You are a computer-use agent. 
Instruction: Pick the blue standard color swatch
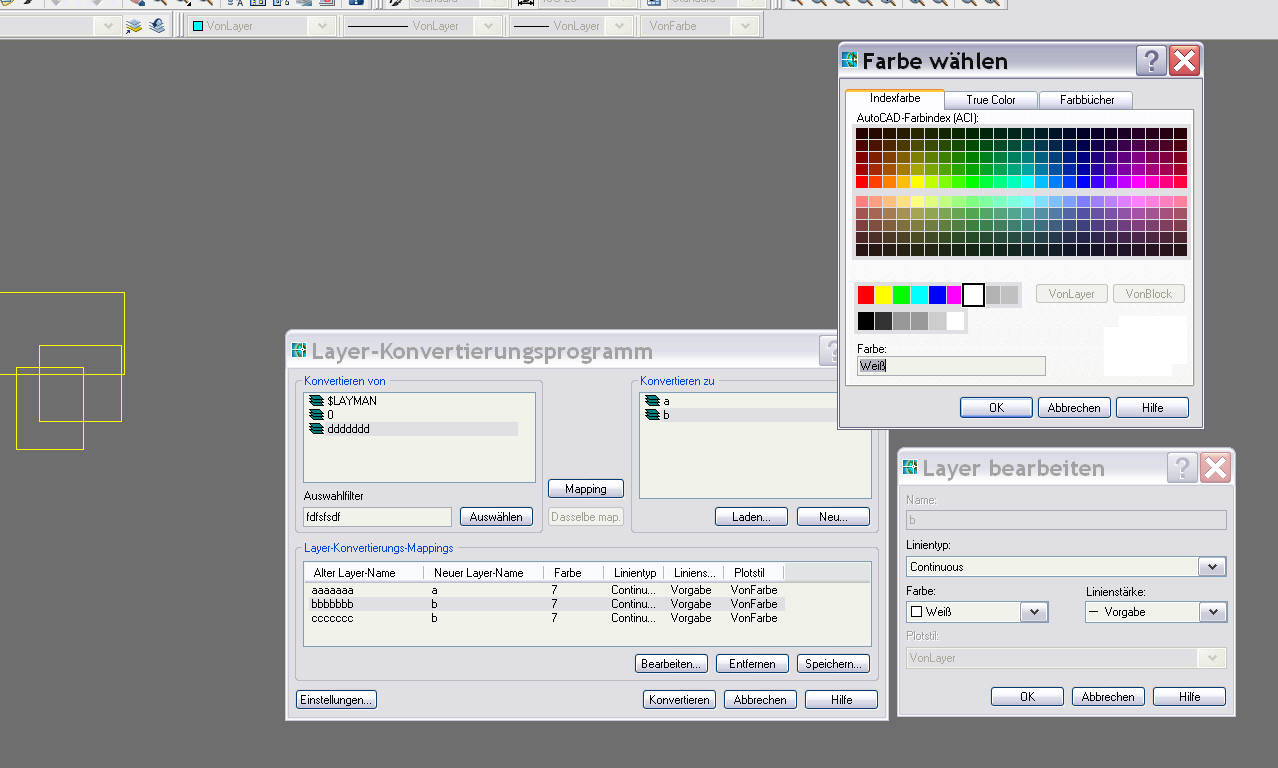coord(937,295)
